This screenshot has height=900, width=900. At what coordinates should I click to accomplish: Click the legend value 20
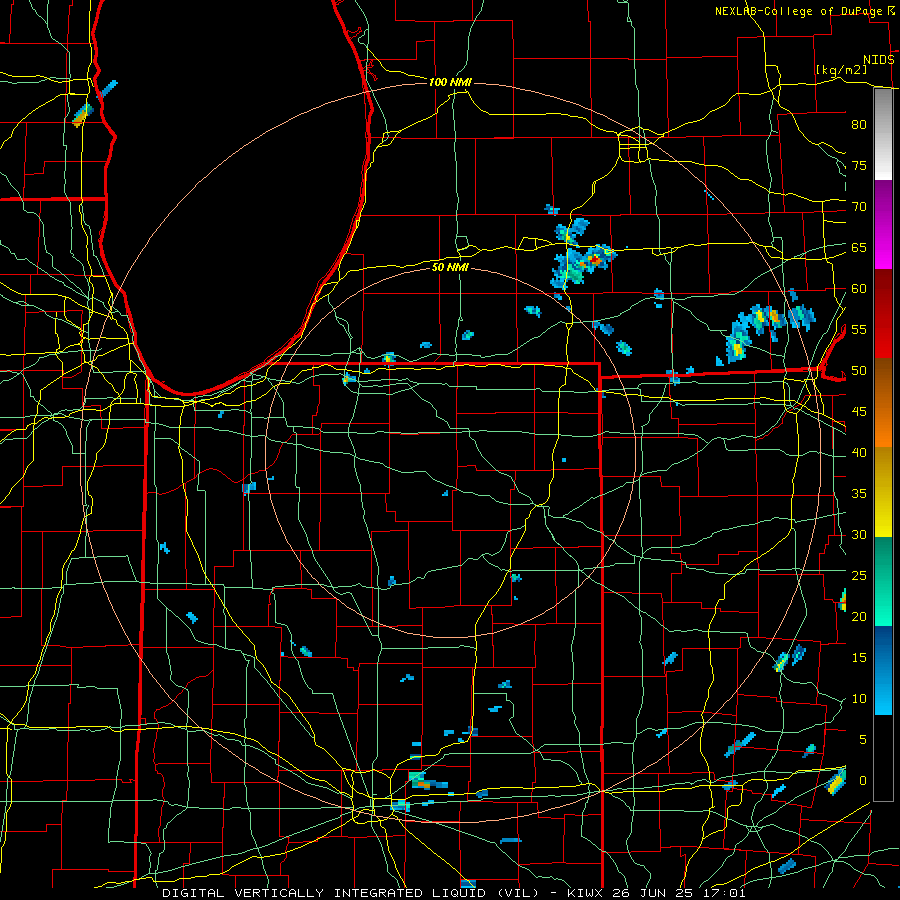tap(859, 617)
